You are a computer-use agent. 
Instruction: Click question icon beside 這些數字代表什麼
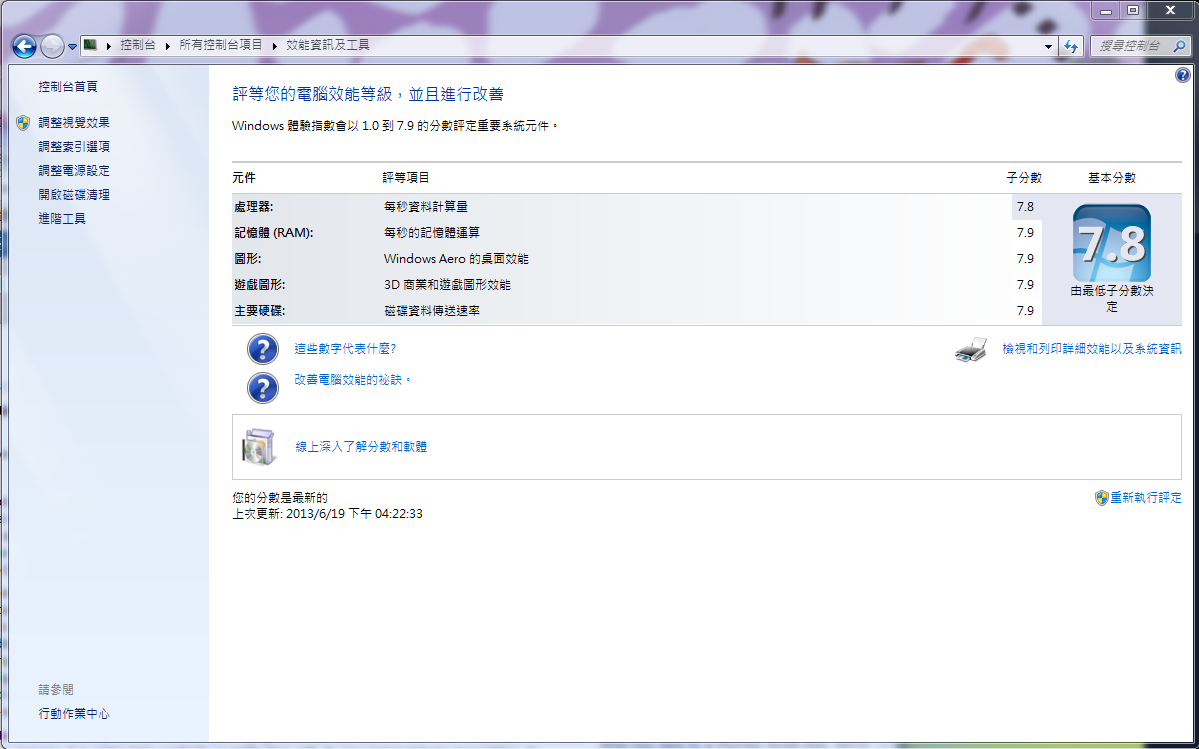point(262,349)
